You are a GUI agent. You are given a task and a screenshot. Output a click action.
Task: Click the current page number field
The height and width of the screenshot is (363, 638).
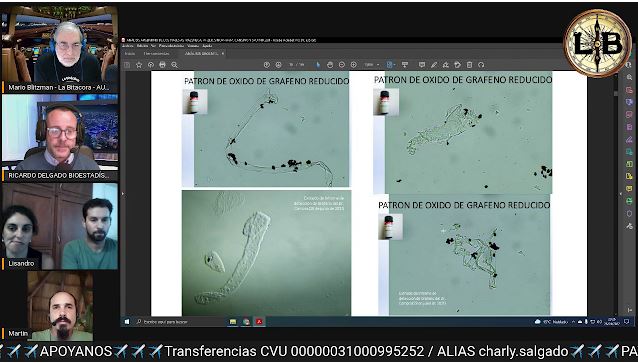point(291,65)
